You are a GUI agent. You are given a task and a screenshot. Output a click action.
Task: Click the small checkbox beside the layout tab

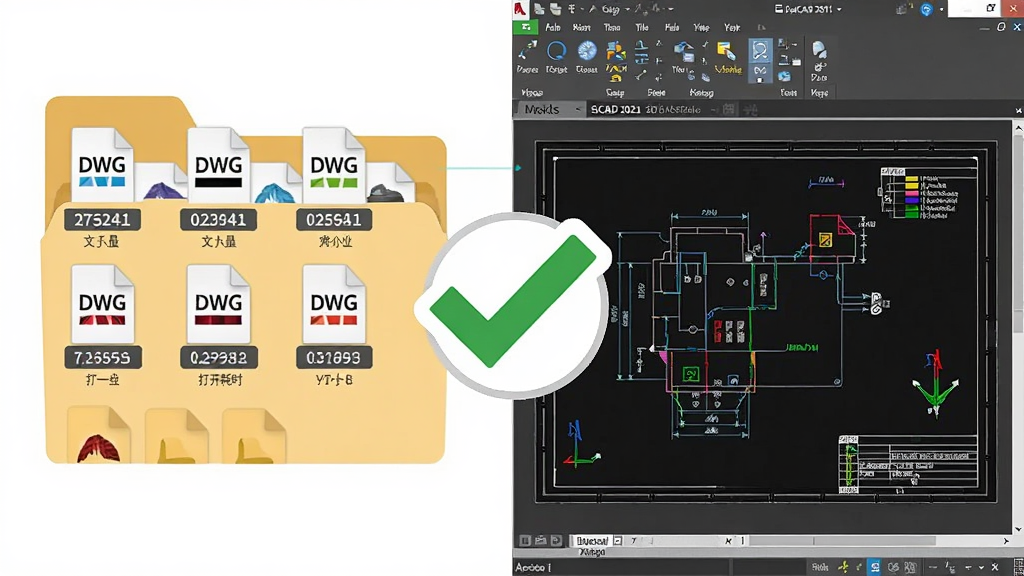click(x=617, y=541)
